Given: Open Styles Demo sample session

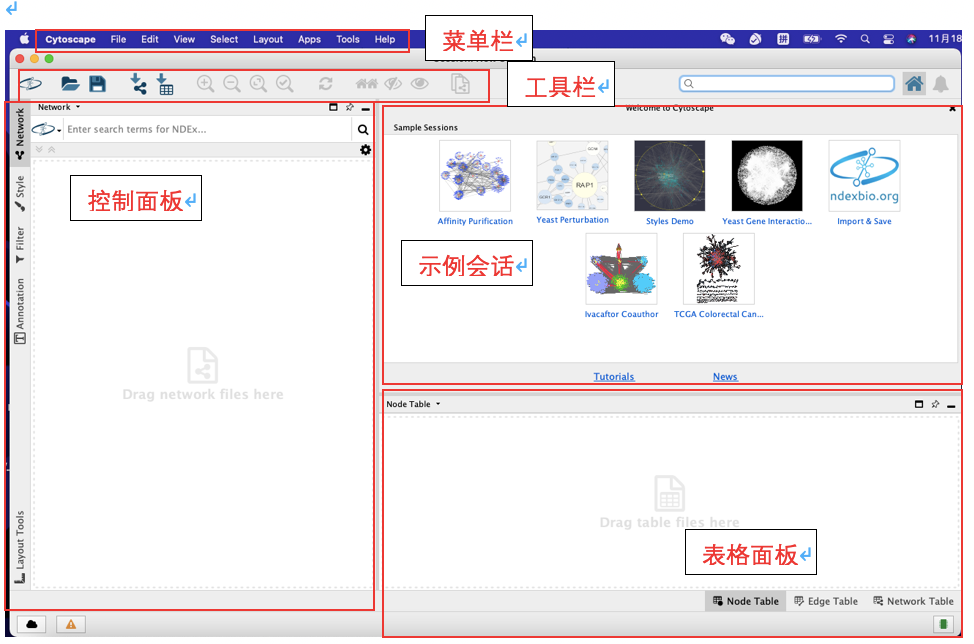Looking at the screenshot, I should [670, 183].
